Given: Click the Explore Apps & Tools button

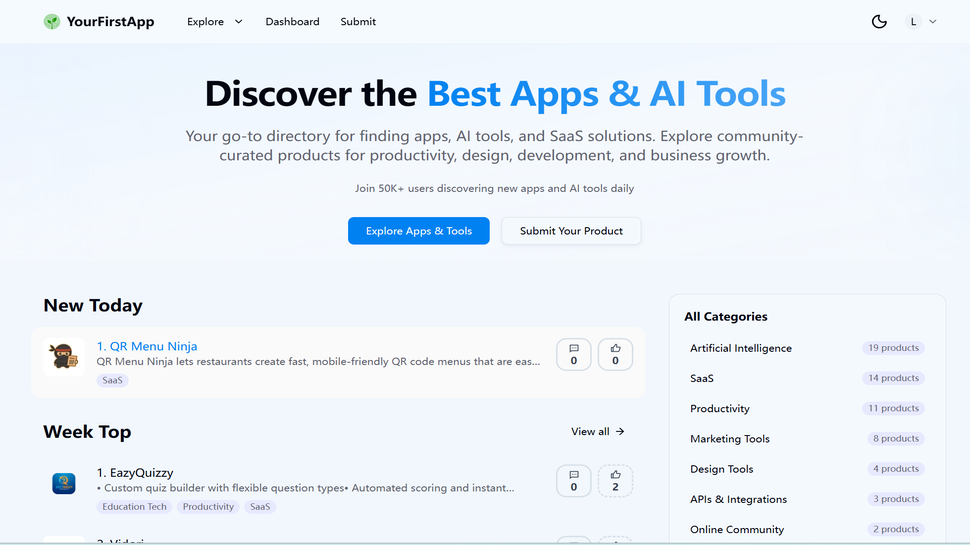Looking at the screenshot, I should (x=419, y=231).
